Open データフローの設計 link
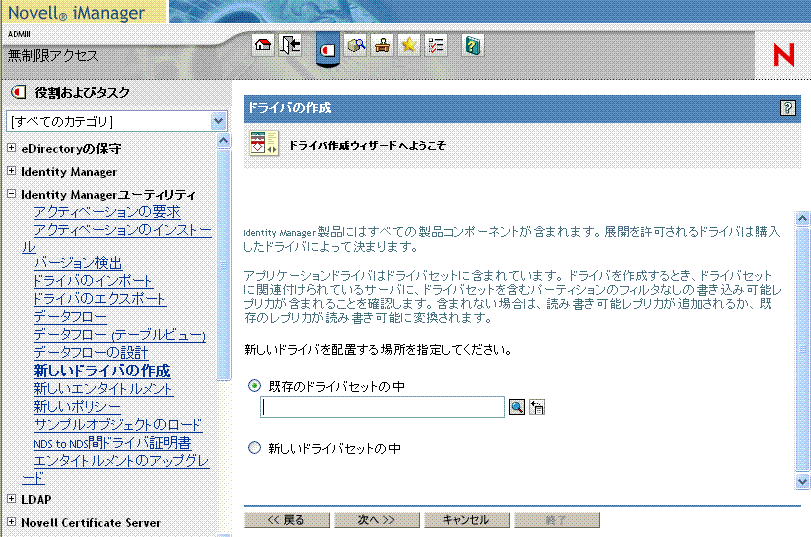 pyautogui.click(x=91, y=353)
